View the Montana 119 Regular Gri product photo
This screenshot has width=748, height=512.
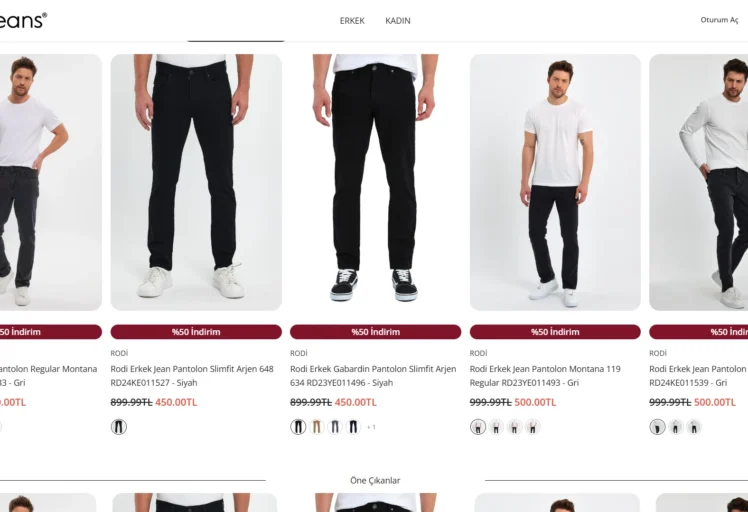click(555, 182)
